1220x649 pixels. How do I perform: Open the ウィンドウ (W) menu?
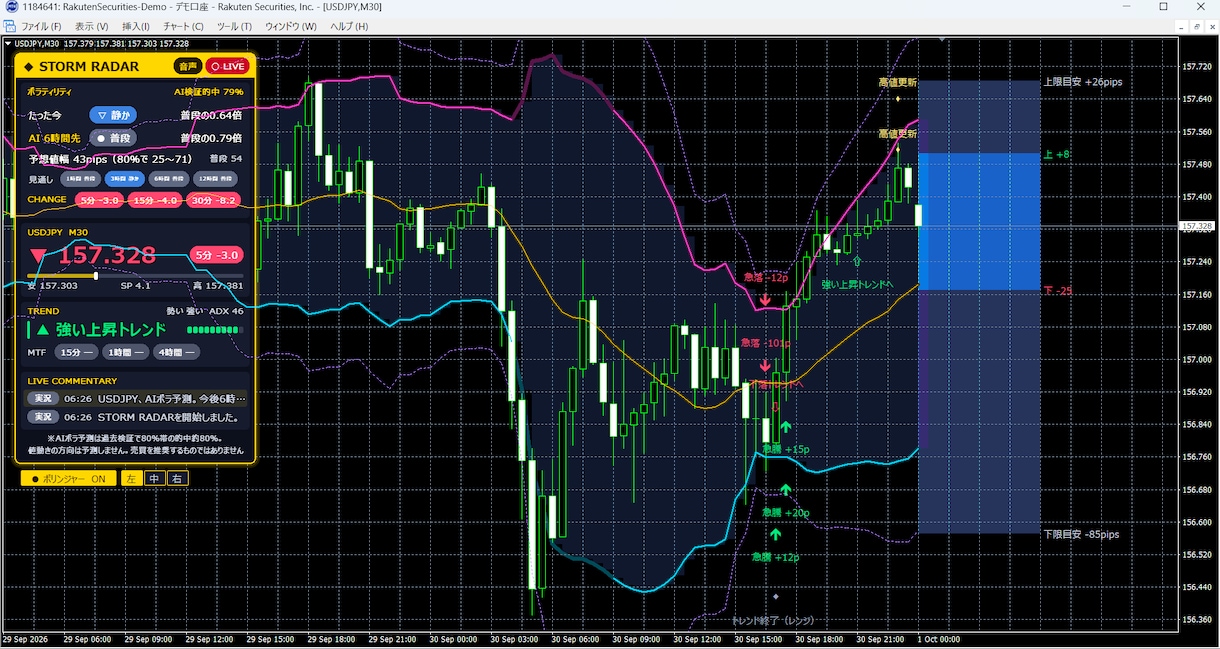pos(291,26)
